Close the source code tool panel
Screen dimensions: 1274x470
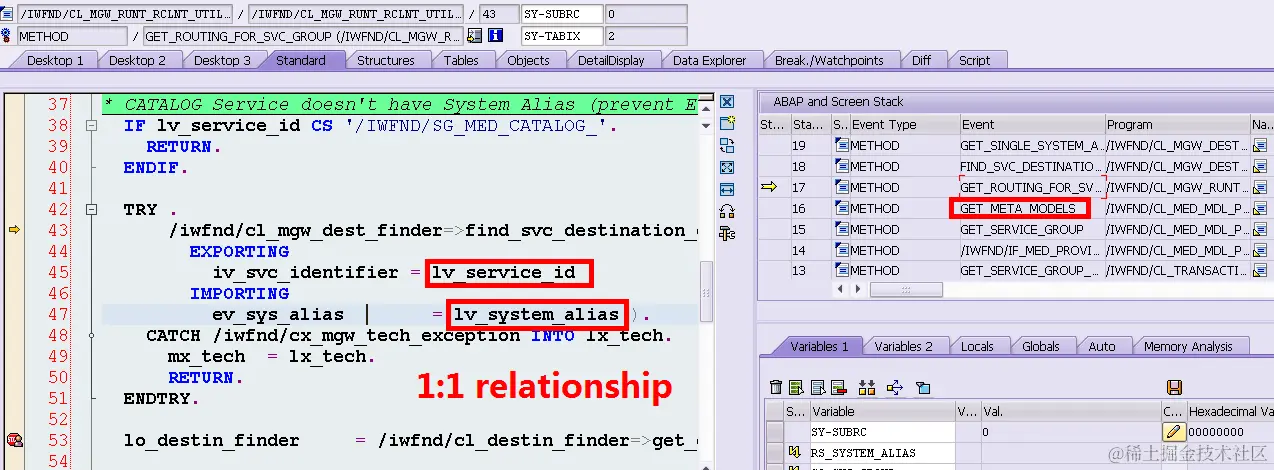point(727,102)
